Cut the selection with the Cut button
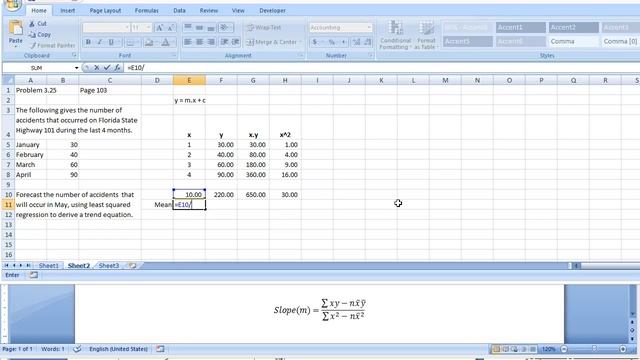Screen dimensions: 640x360 [x=38, y=24]
